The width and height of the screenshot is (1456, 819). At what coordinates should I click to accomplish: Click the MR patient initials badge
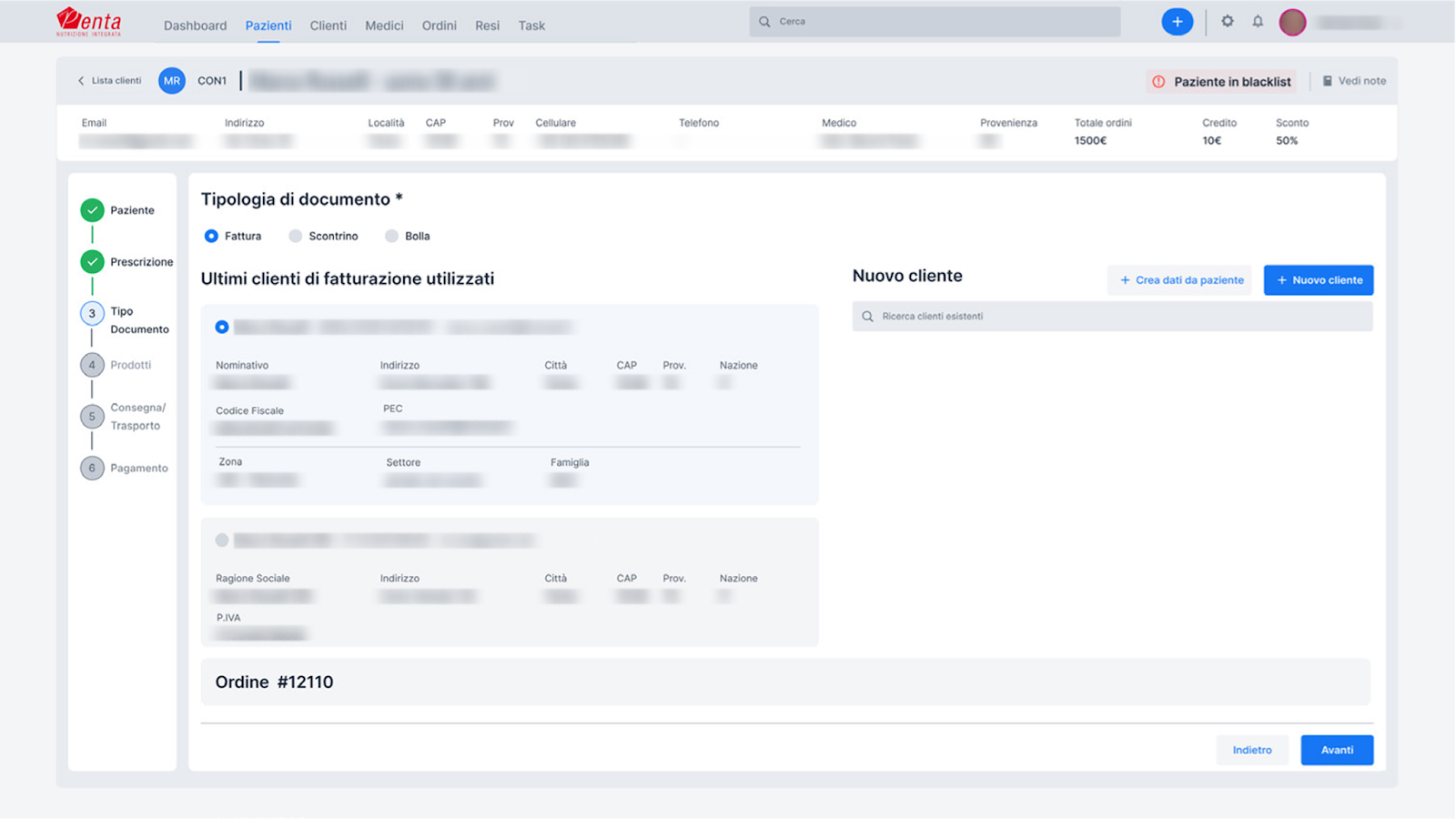coord(171,81)
